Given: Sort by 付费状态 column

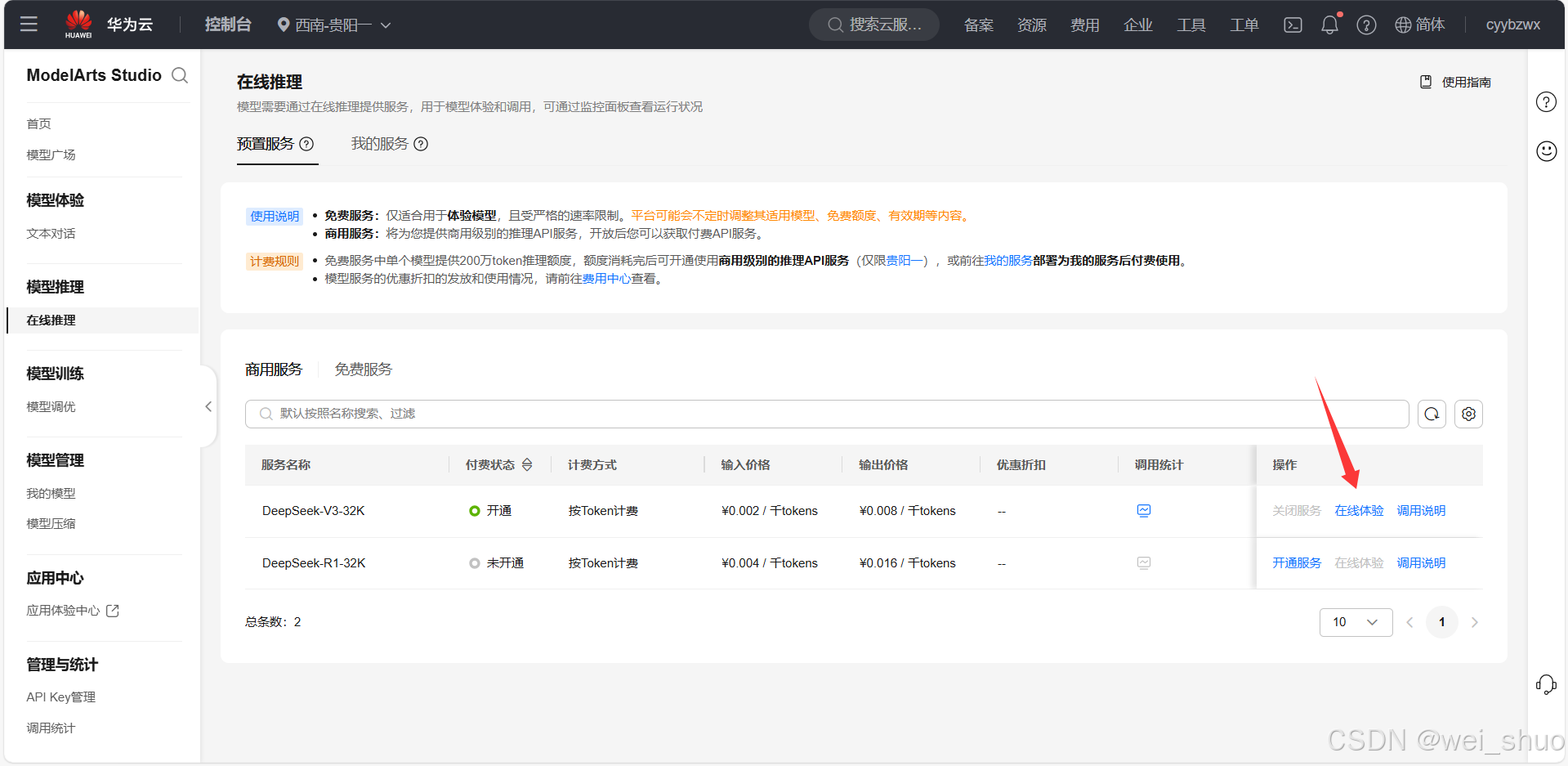Looking at the screenshot, I should click(527, 464).
